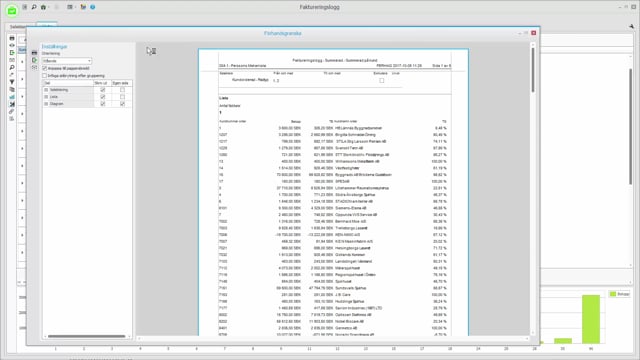The height and width of the screenshot is (360, 640).
Task: Click the green export icon in the preview dialog
Action: (34, 60)
